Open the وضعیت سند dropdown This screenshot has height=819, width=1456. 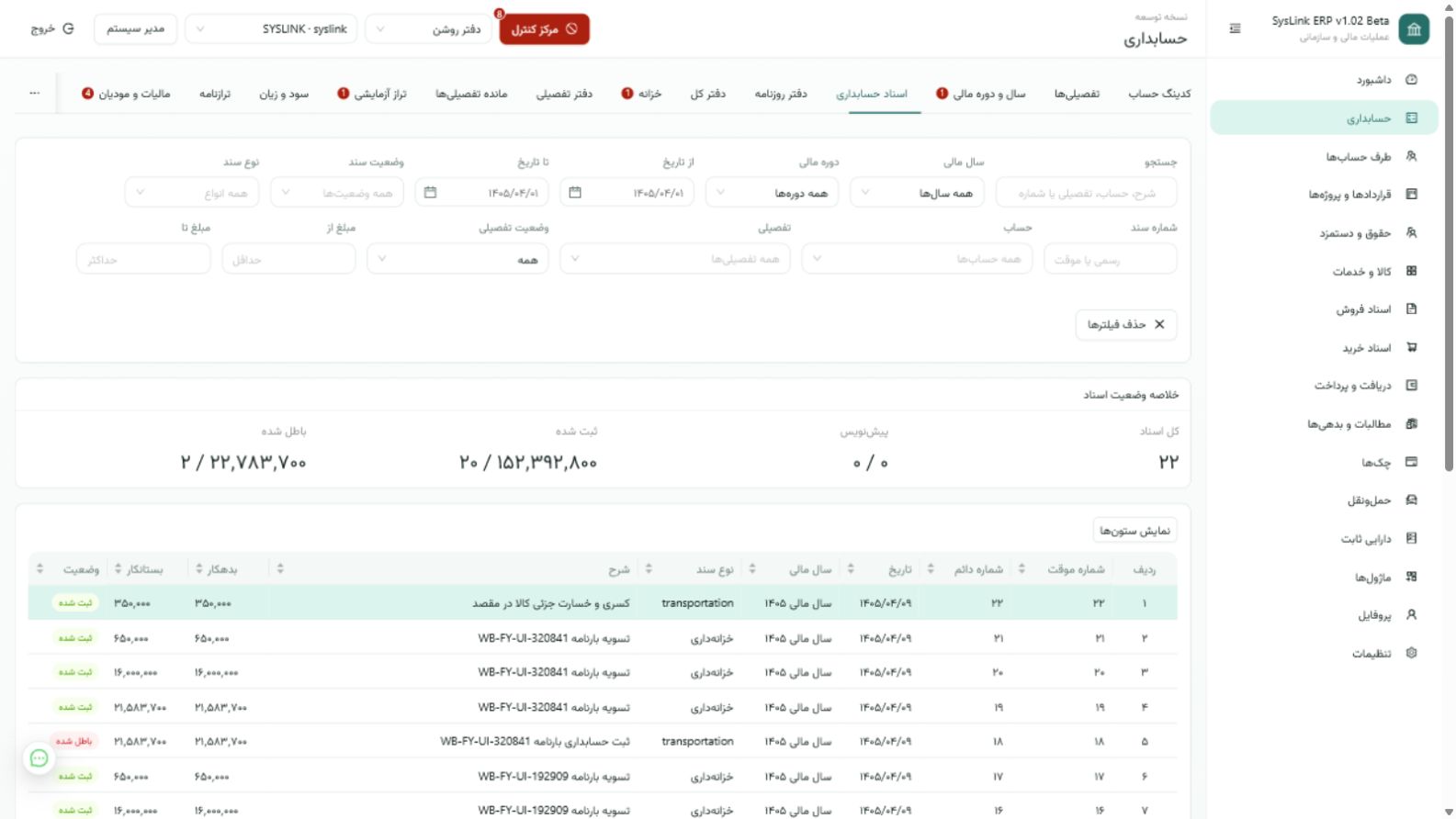[337, 193]
